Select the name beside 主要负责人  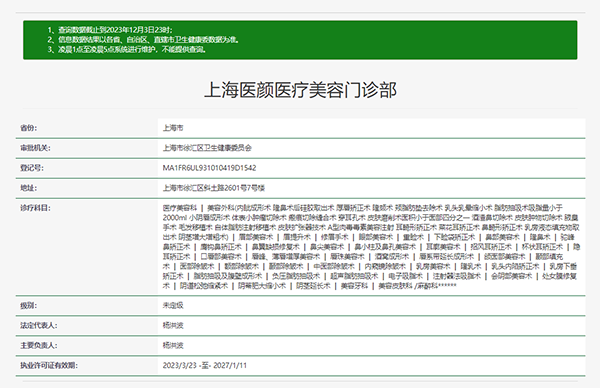[x=173, y=345]
